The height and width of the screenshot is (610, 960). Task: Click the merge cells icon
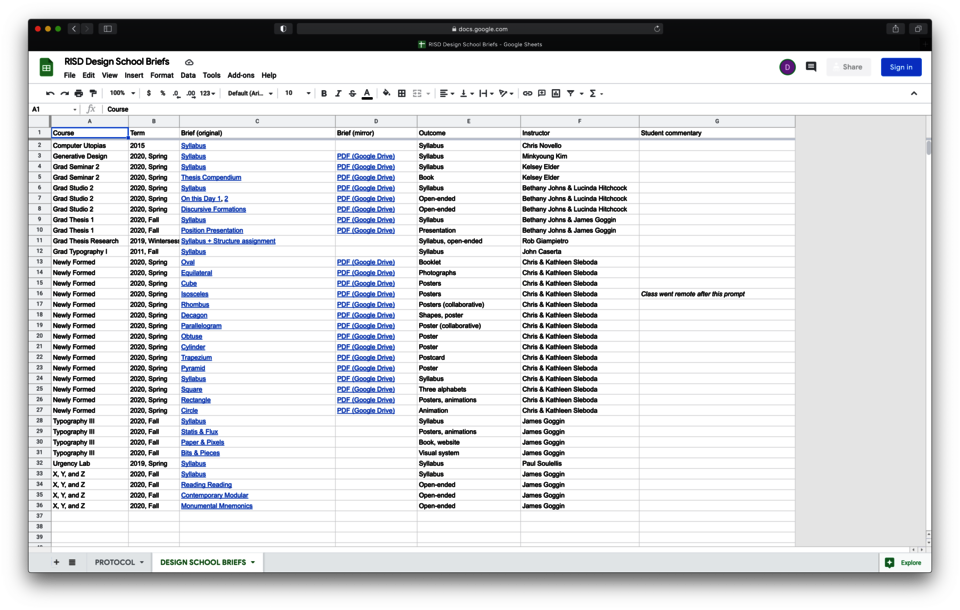pos(417,93)
